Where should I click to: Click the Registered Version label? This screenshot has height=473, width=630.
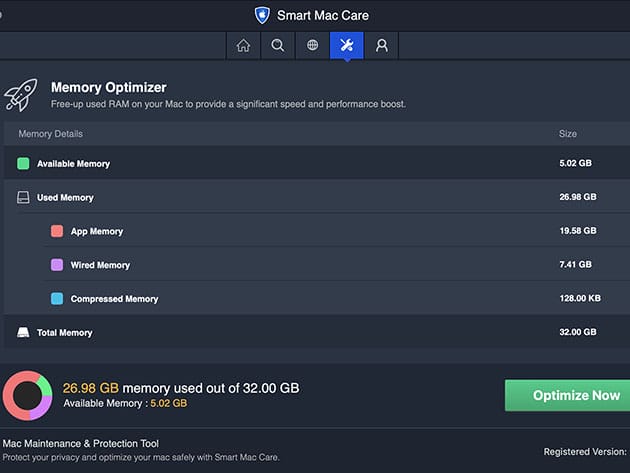(x=586, y=452)
